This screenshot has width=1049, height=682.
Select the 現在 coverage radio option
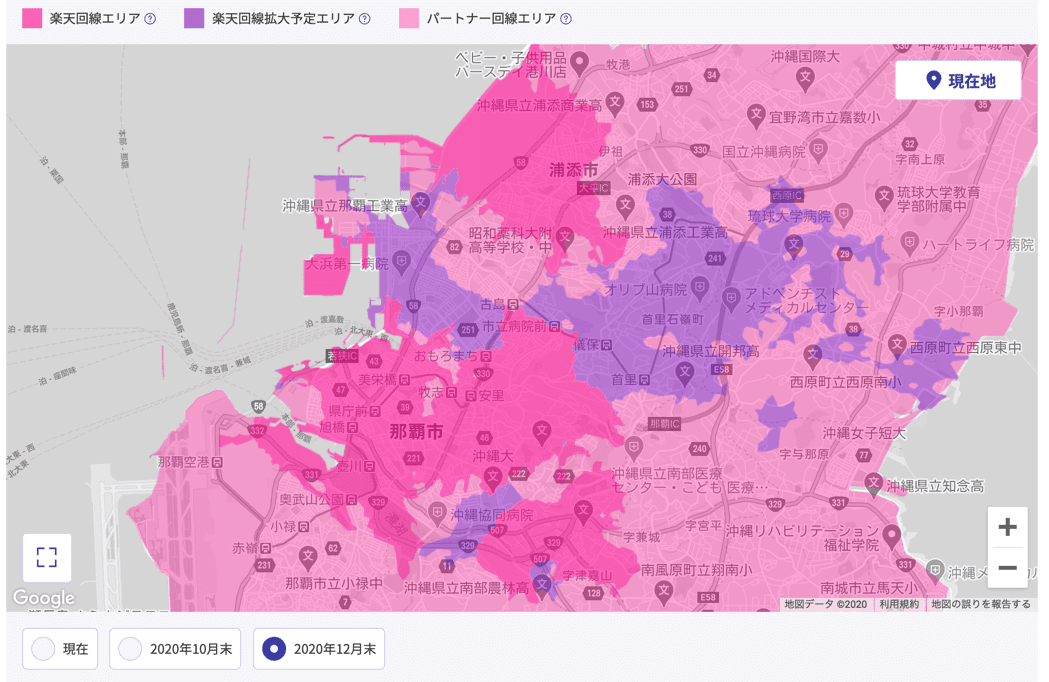click(x=60, y=649)
